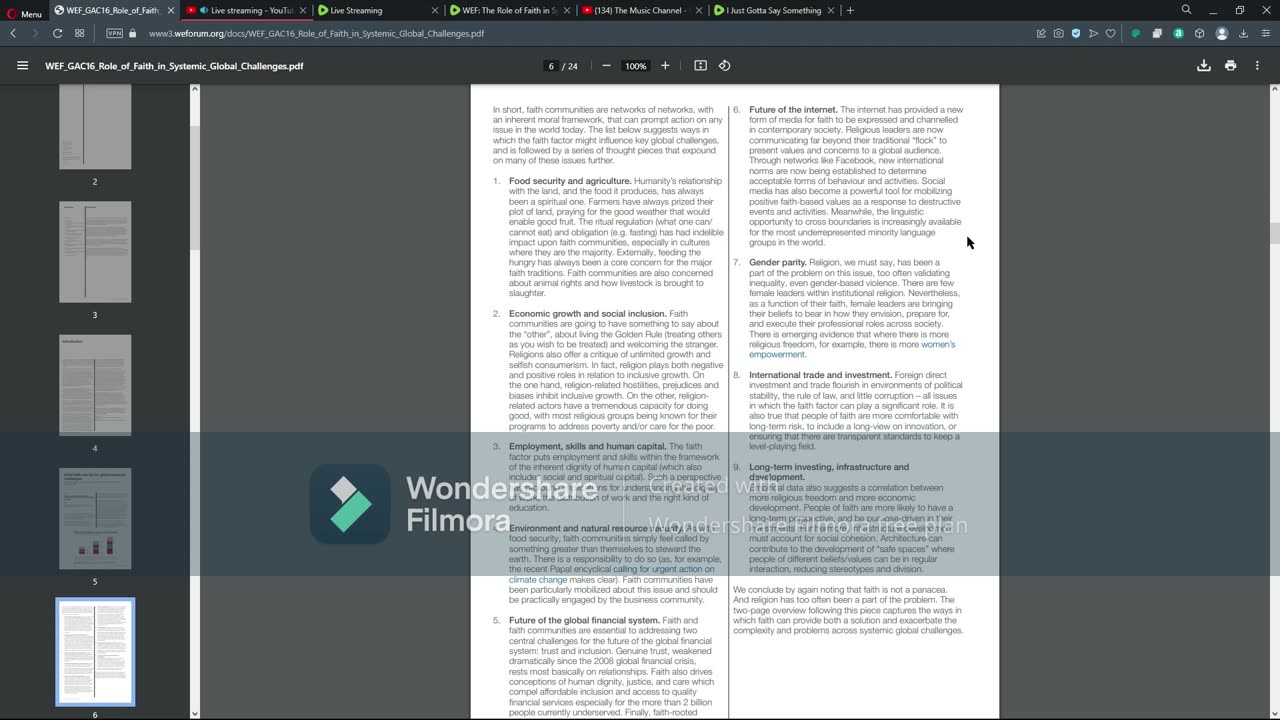Viewport: 1280px width, 720px height.
Task: Zoom in the PDF with plus button
Action: (665, 66)
